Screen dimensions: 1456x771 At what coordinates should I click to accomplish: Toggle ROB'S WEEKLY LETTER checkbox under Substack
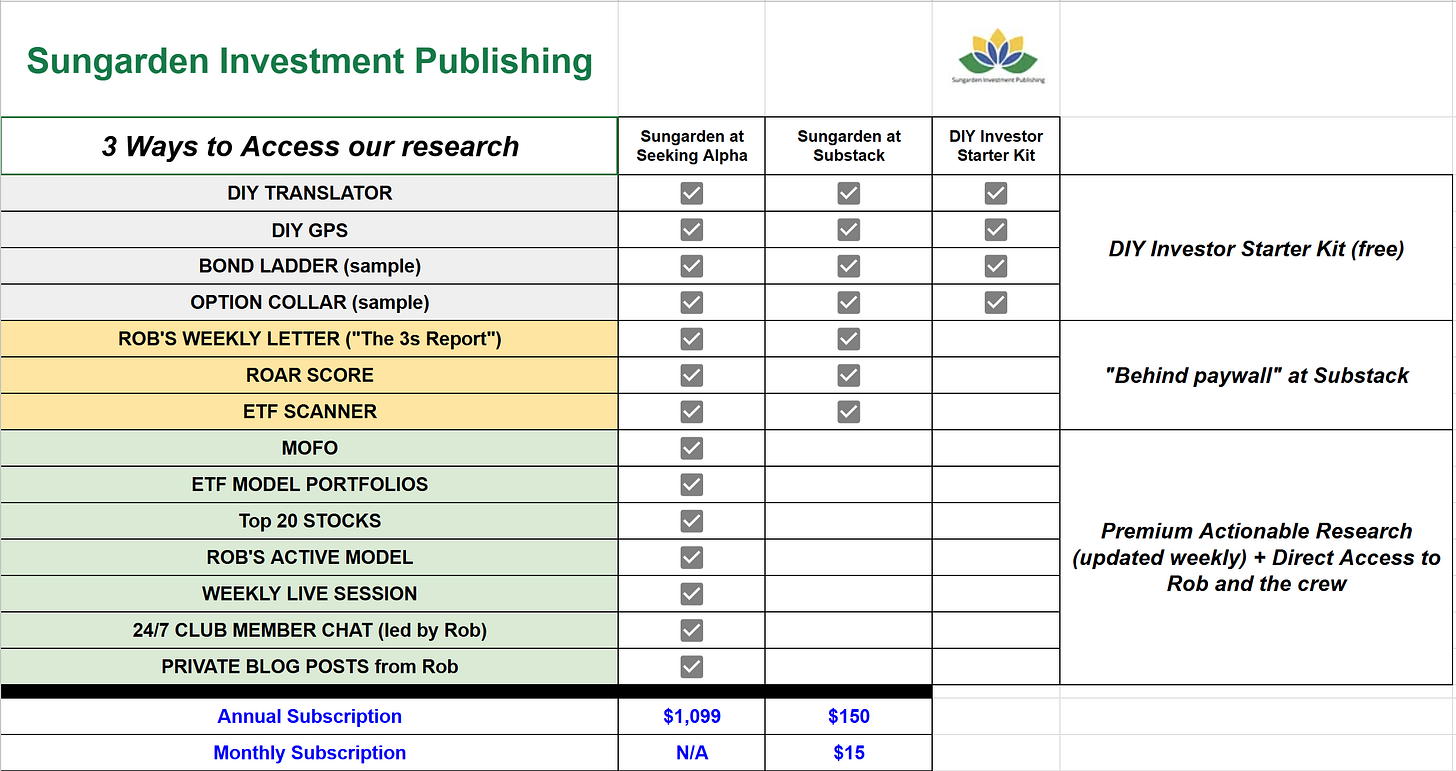[x=849, y=339]
